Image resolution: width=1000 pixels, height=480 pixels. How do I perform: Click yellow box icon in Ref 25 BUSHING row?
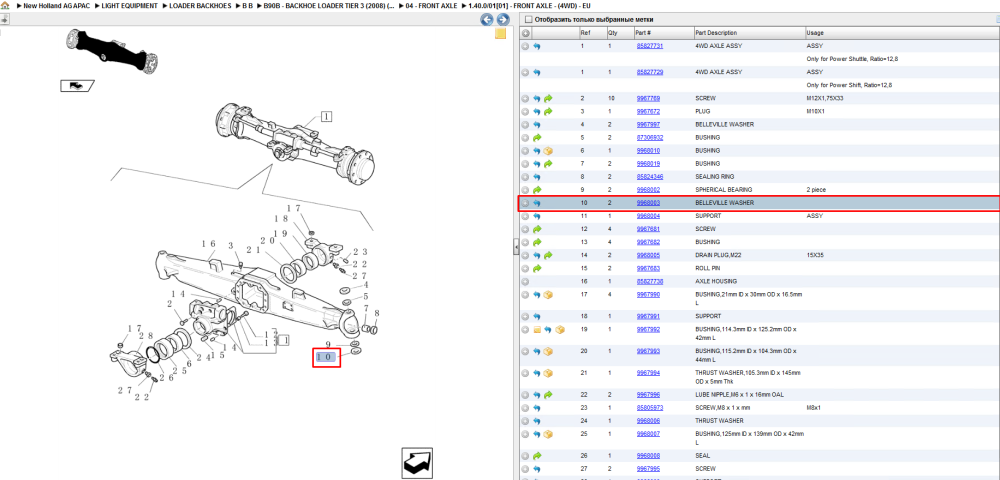[x=548, y=434]
